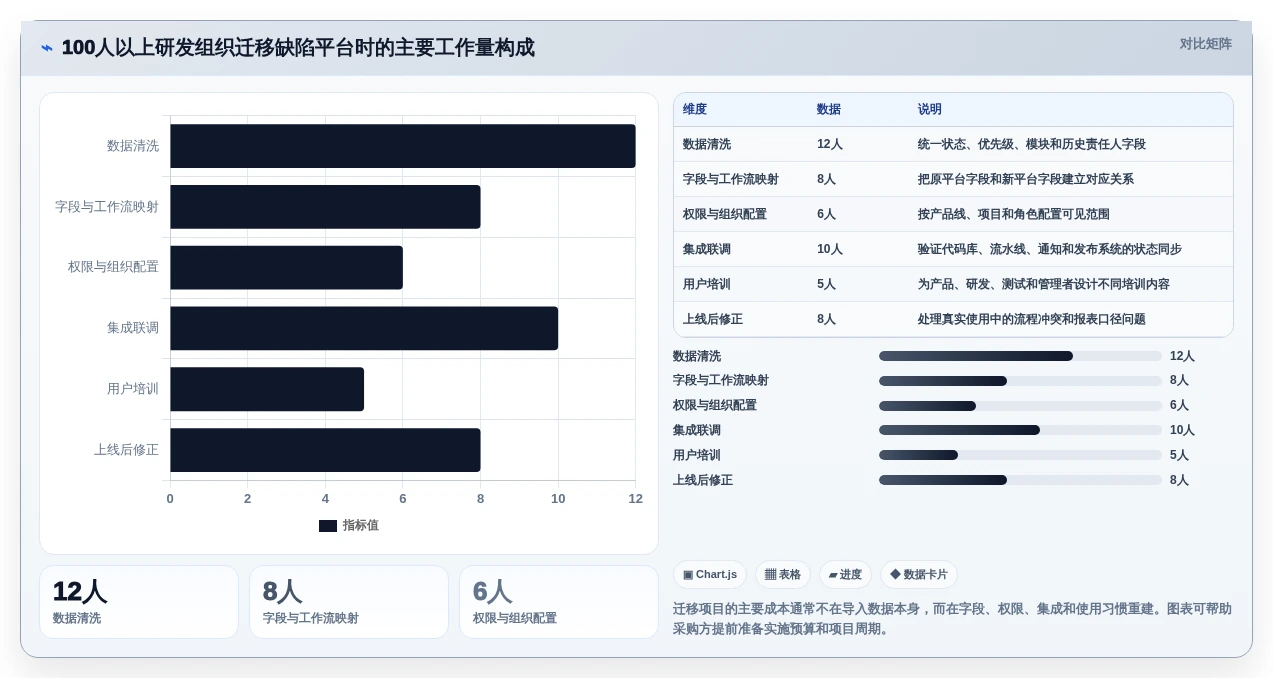Image resolution: width=1273 pixels, height=678 pixels.
Task: Click the 数据卡片 tag chip
Action: click(x=919, y=575)
